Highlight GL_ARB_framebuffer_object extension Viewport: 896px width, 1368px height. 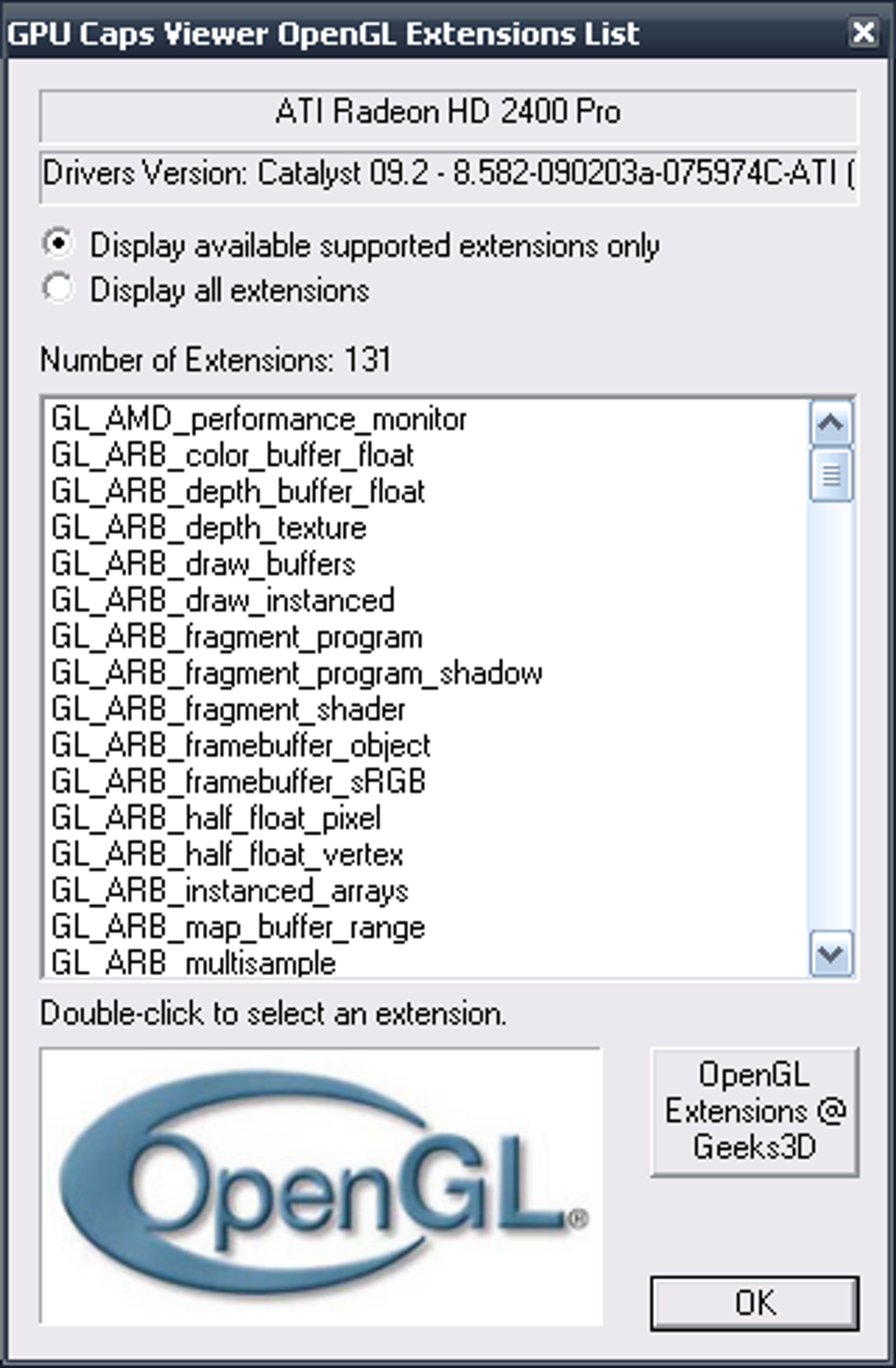click(242, 746)
